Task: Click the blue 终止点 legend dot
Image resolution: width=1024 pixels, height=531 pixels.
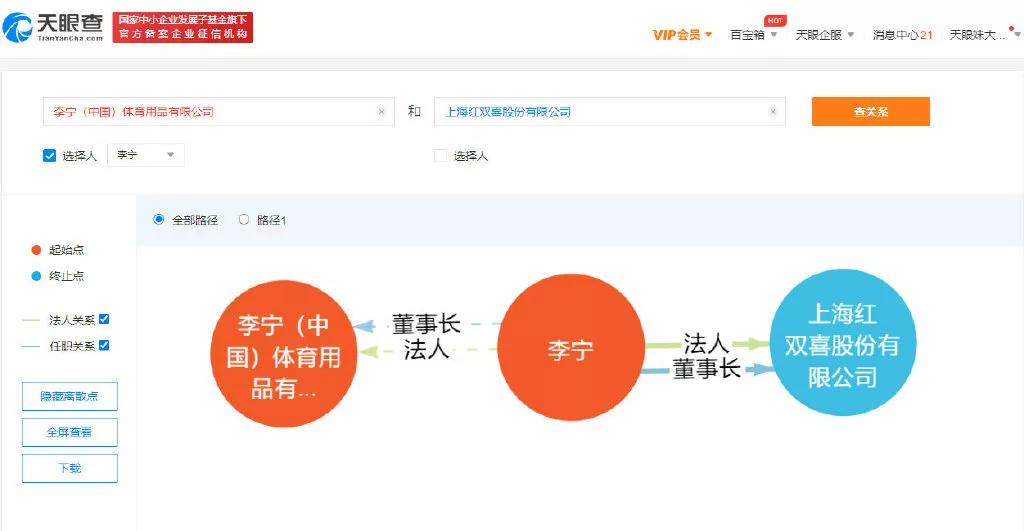Action: tap(36, 276)
